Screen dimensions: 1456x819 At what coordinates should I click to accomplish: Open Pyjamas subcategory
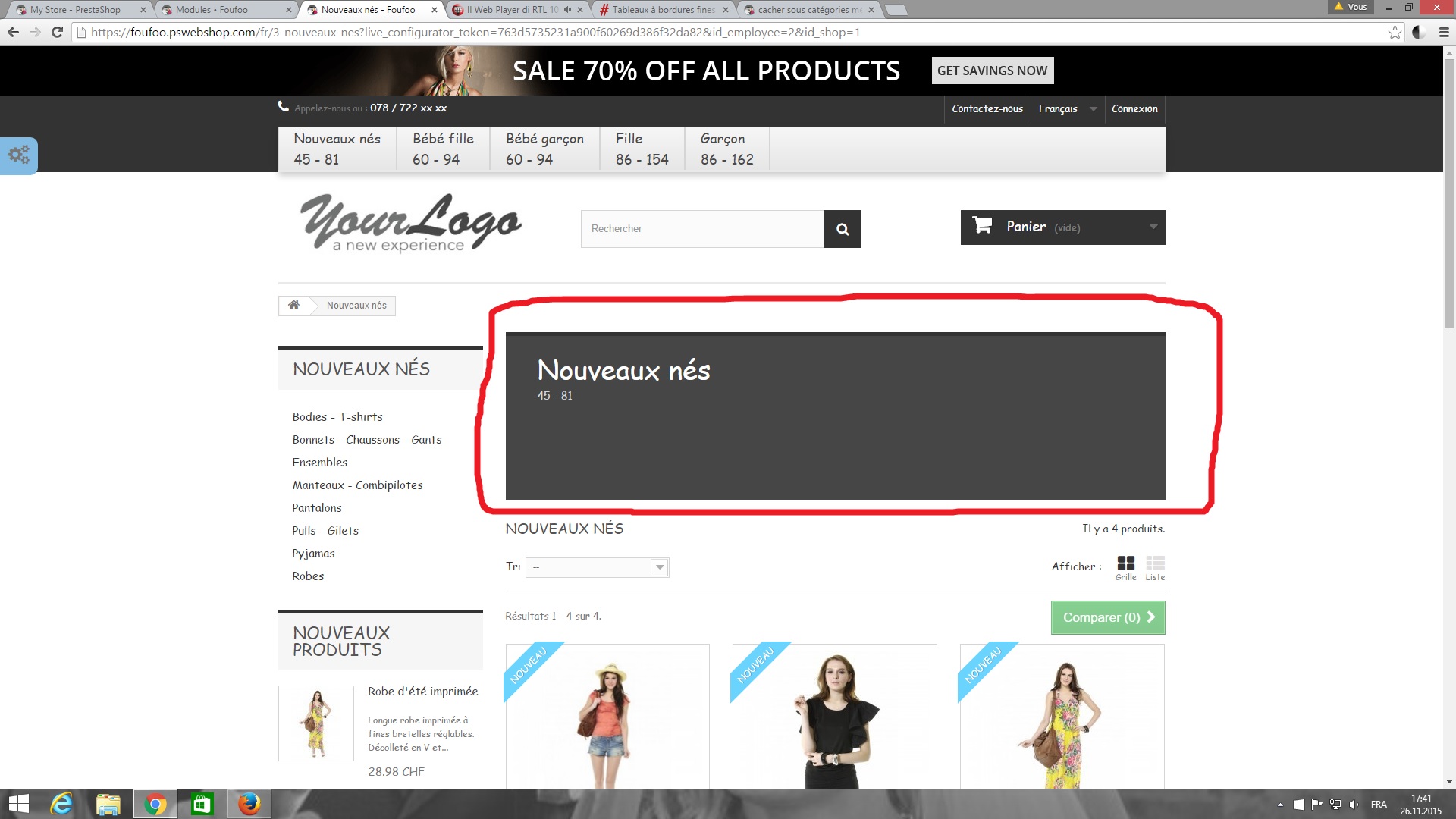click(313, 553)
